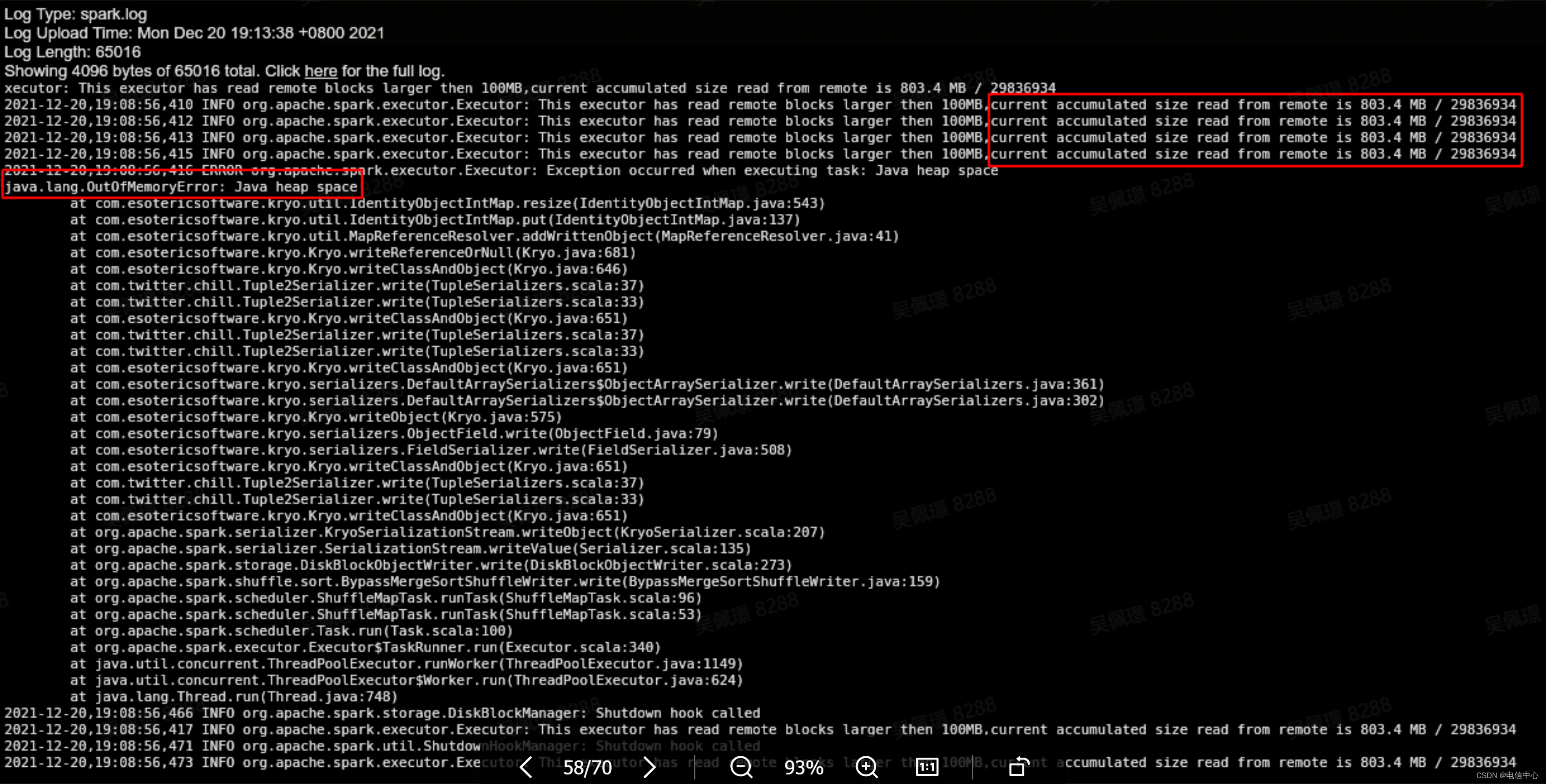Select Kryo.writeReferenceOrNull(Kryo.java:681) line
Image resolution: width=1546 pixels, height=784 pixels.
point(353,252)
